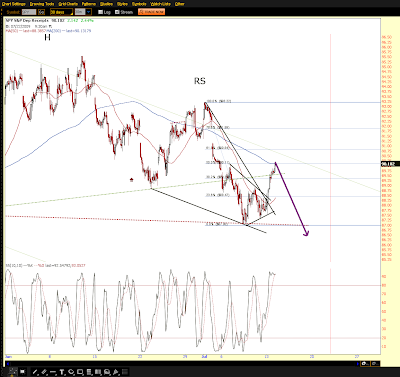Click the current price tag on price axis
Image resolution: width=400 pixels, height=377 pixels.
(390, 164)
